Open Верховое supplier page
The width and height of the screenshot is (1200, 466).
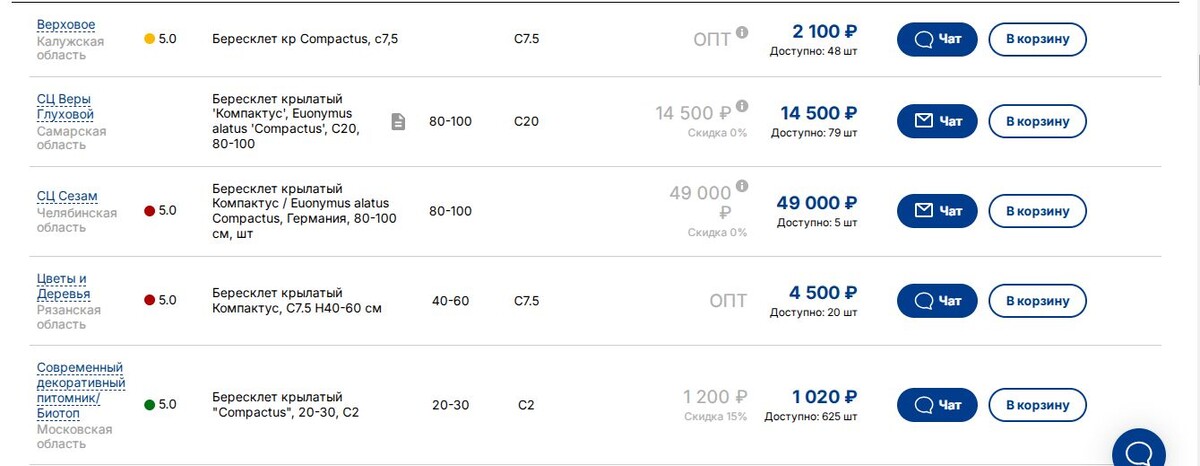pos(66,24)
